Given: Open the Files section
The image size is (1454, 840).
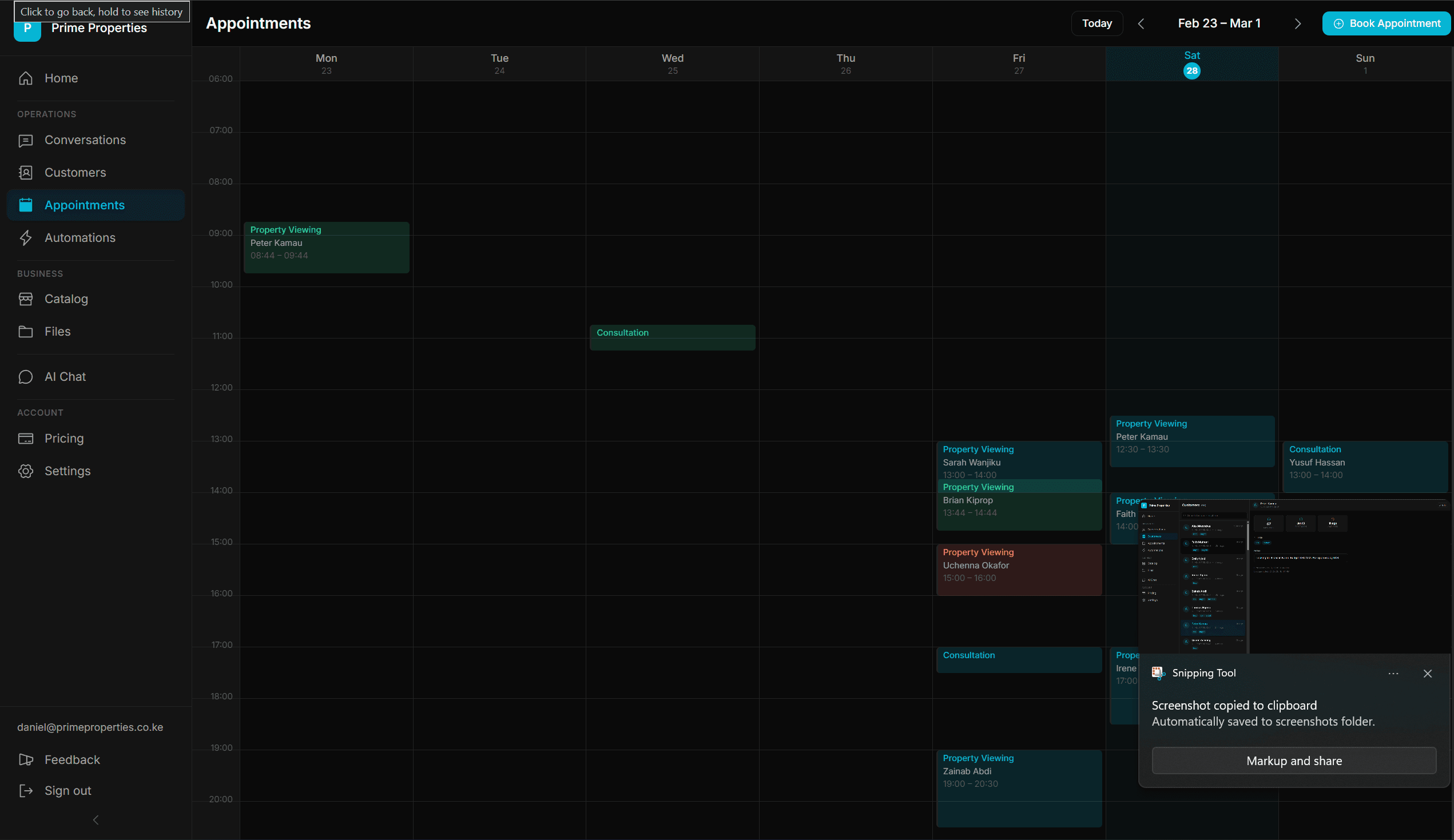Looking at the screenshot, I should point(57,331).
